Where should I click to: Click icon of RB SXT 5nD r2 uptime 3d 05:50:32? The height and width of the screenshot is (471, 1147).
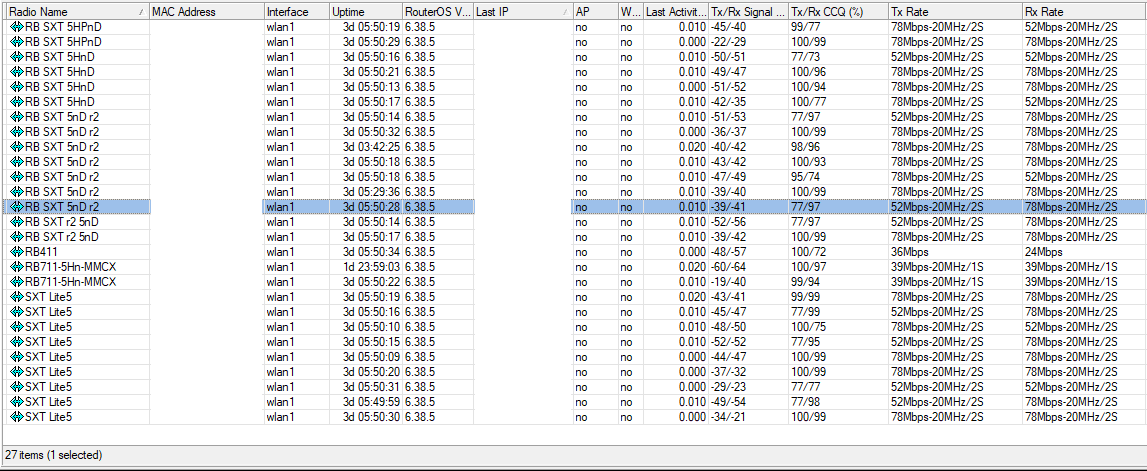point(18,132)
